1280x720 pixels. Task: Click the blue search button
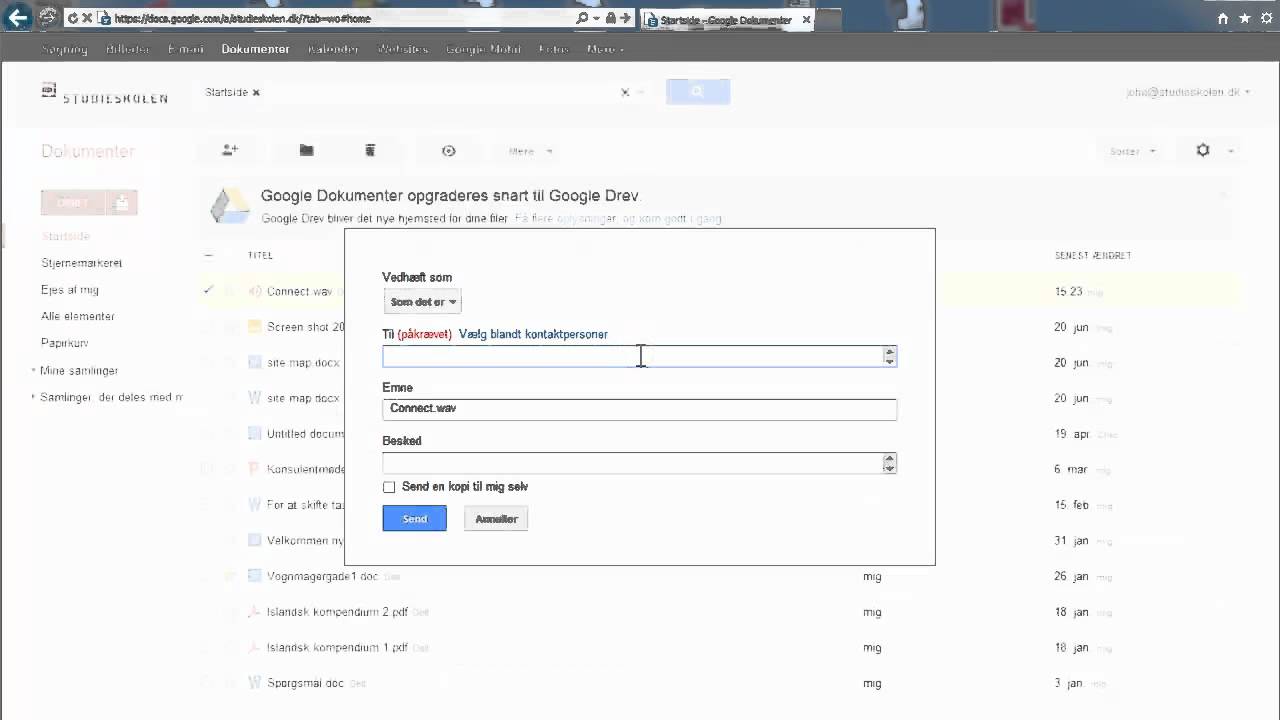pyautogui.click(x=698, y=92)
